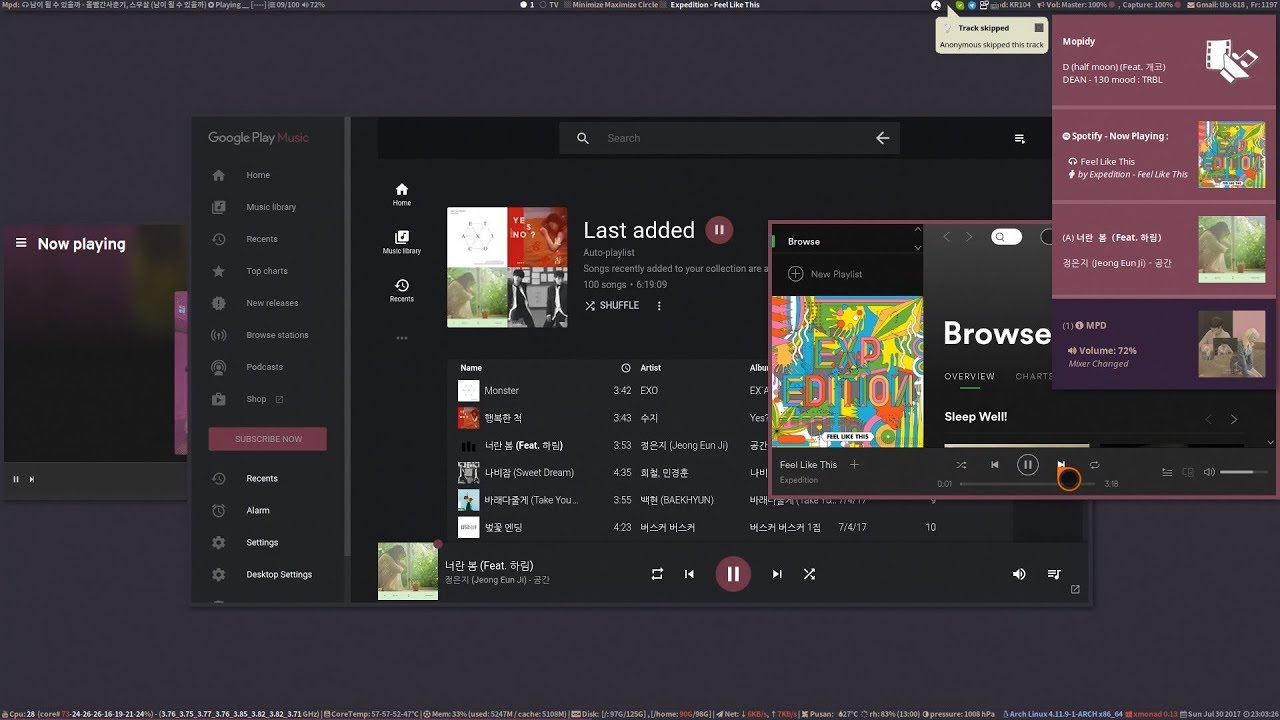Pause playback in Google Play player bar
Image resolution: width=1280 pixels, height=720 pixels.
[733, 574]
